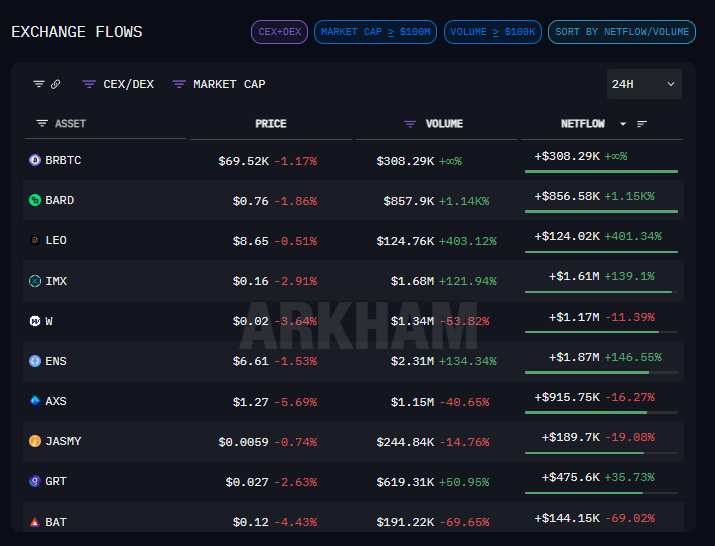
Task: Open the JASMY asset link
Action: (x=63, y=441)
